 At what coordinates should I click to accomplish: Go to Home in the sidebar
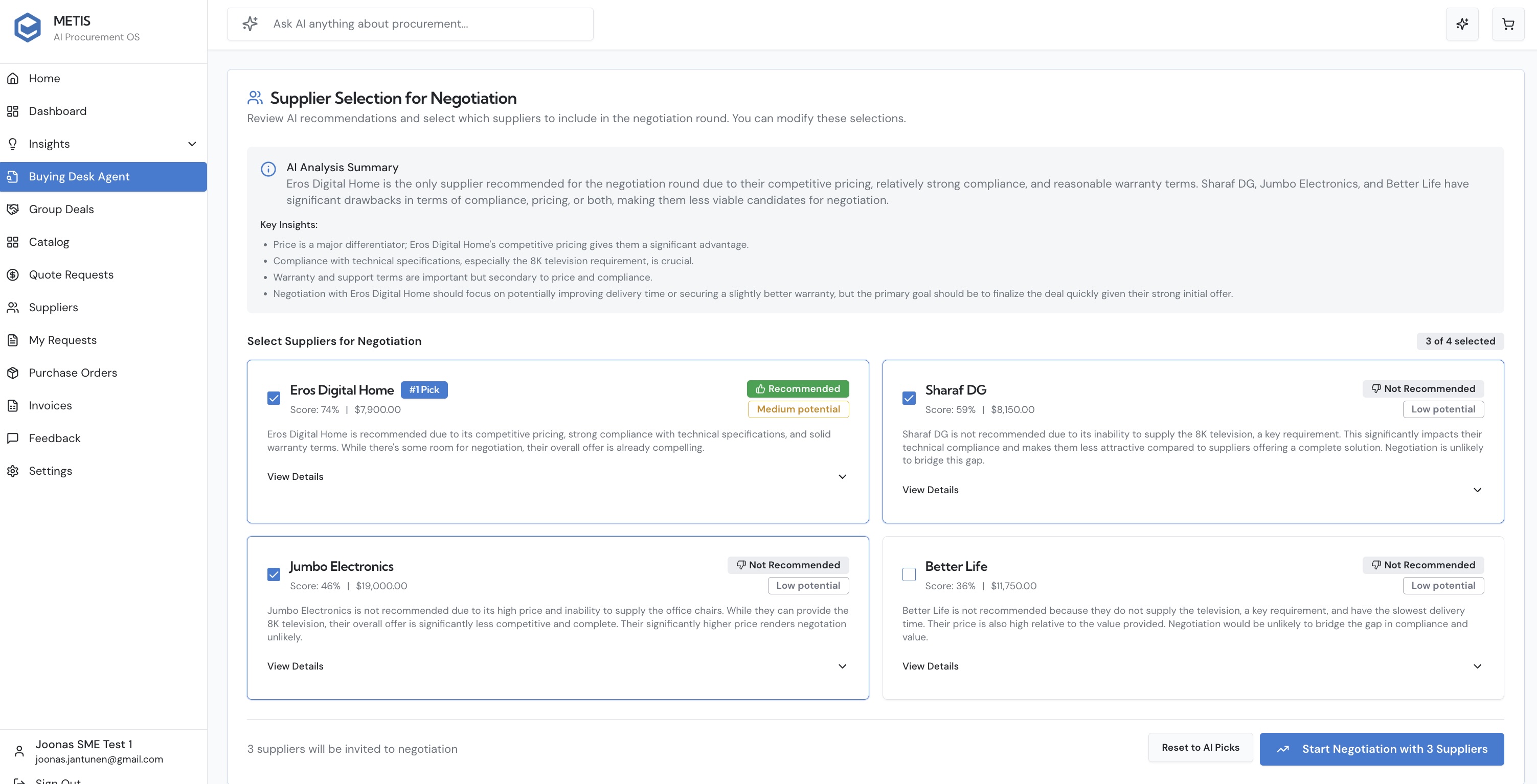pos(103,79)
